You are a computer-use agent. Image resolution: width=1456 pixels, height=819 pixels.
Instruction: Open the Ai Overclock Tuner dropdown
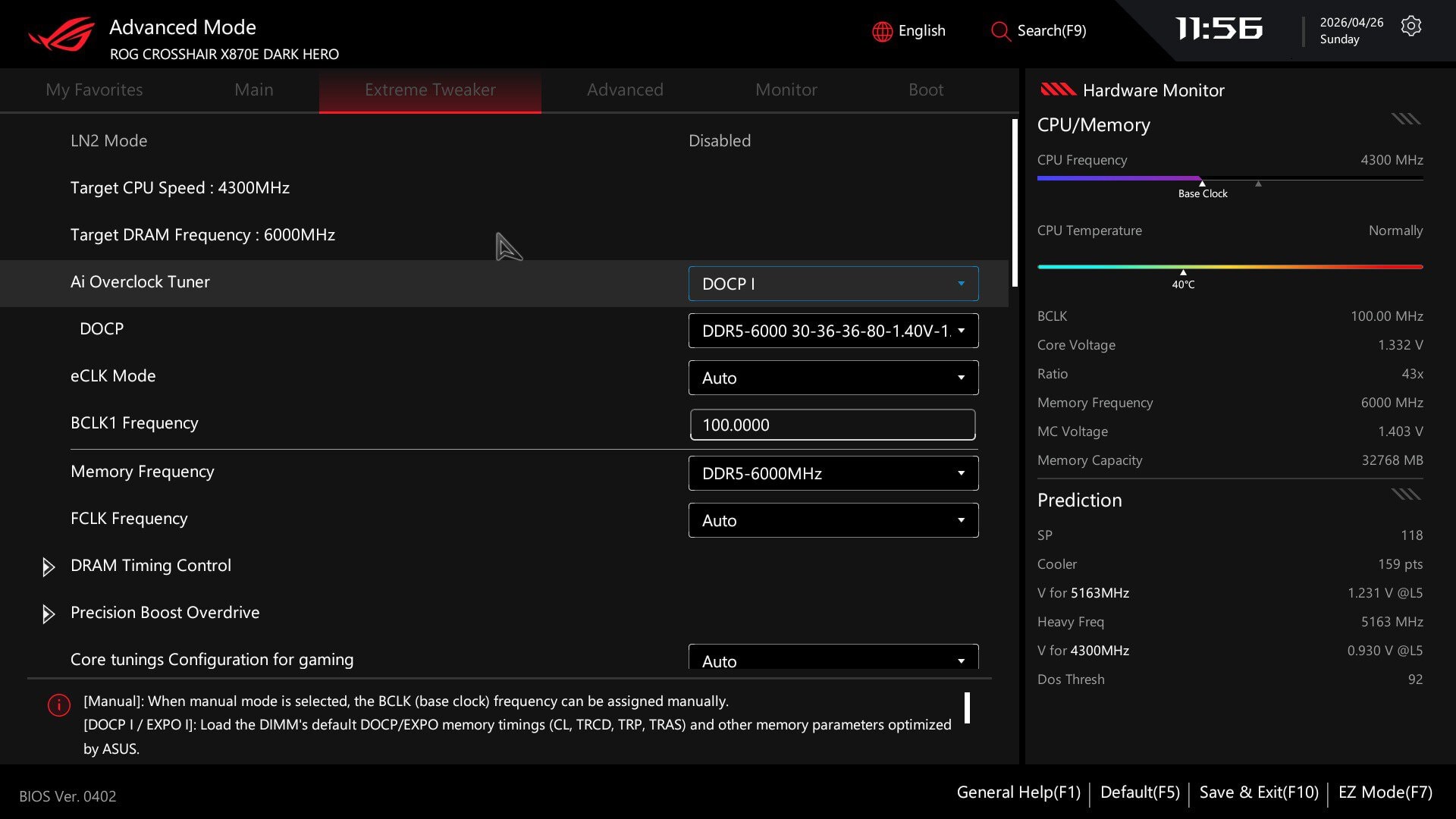833,284
